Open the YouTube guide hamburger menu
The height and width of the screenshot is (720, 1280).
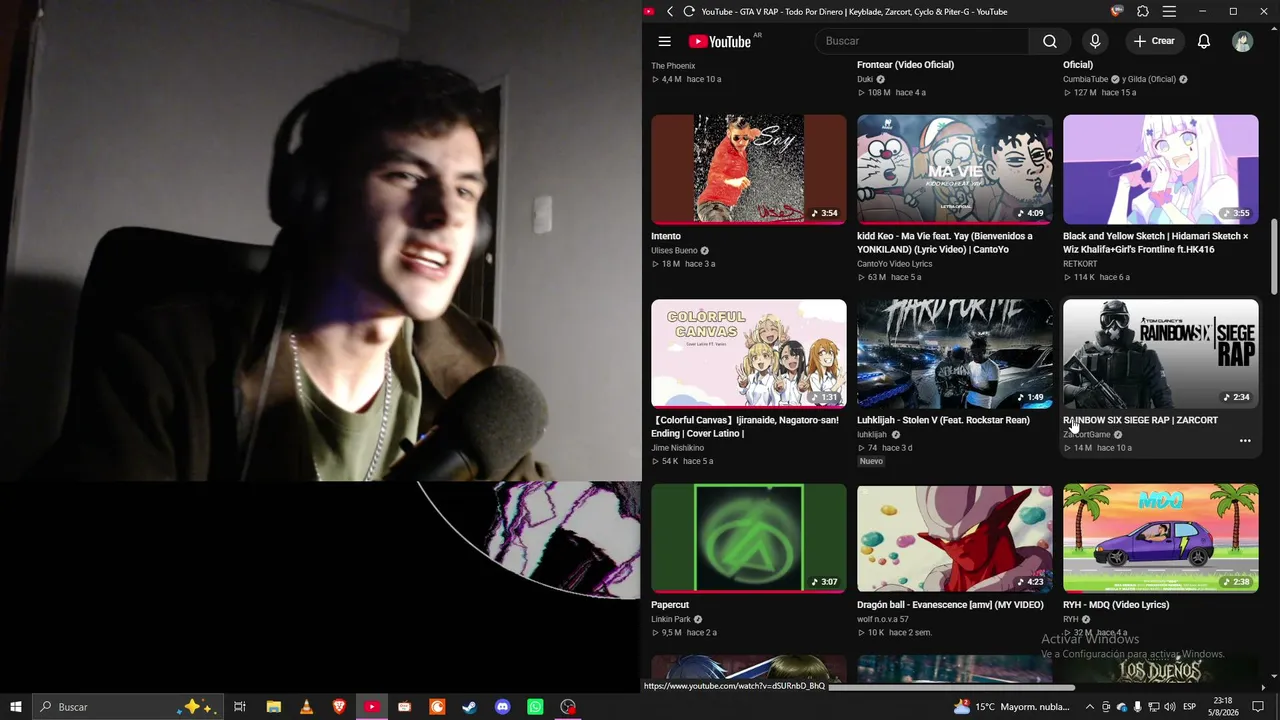(664, 41)
